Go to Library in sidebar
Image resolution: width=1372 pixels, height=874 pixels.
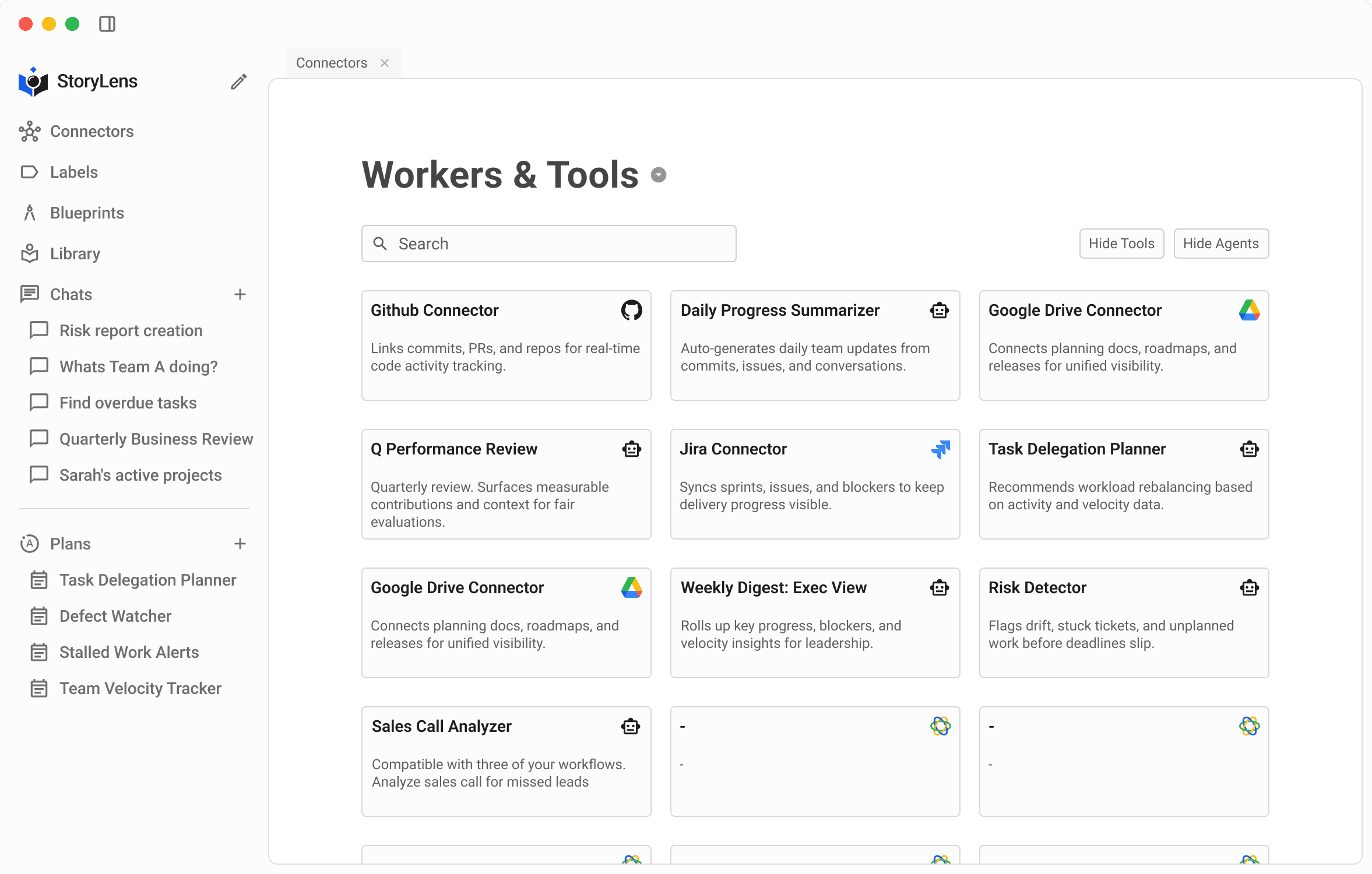tap(75, 254)
